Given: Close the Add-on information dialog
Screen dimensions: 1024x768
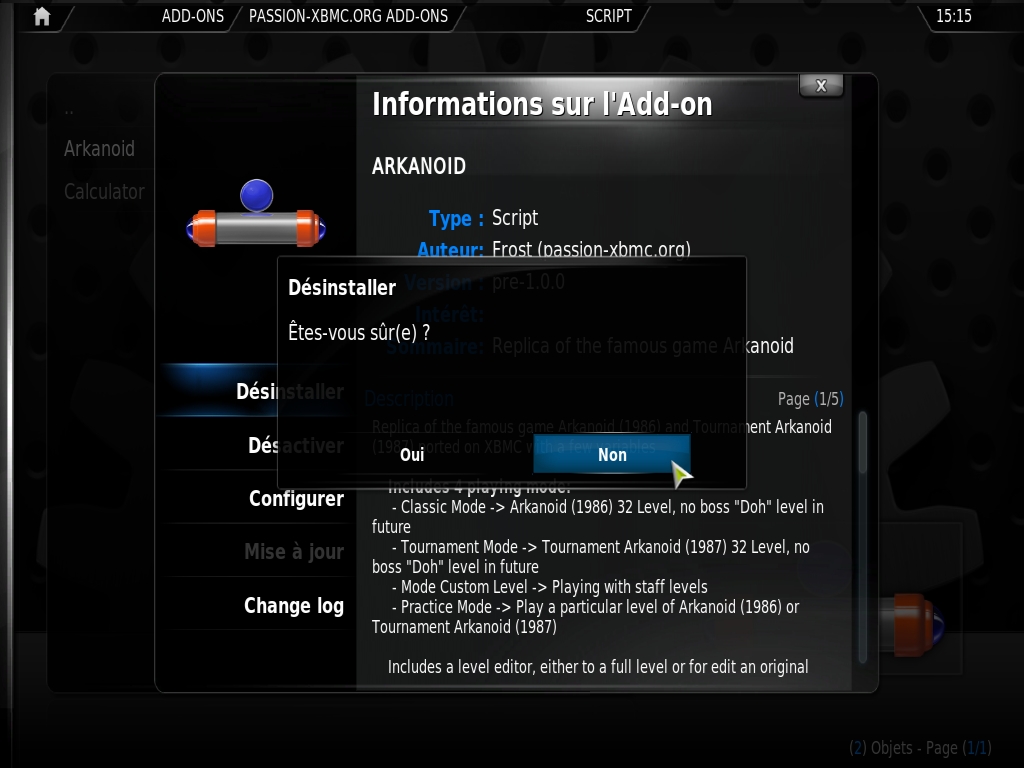Looking at the screenshot, I should click(x=821, y=86).
